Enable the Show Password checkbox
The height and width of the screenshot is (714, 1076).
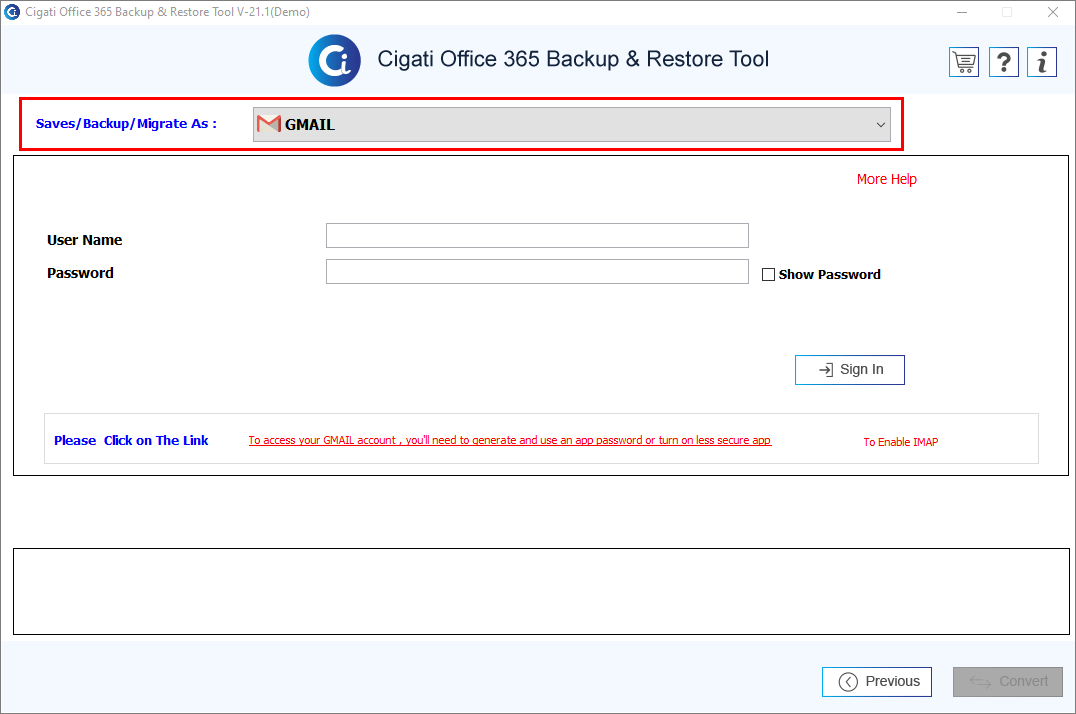pos(769,275)
